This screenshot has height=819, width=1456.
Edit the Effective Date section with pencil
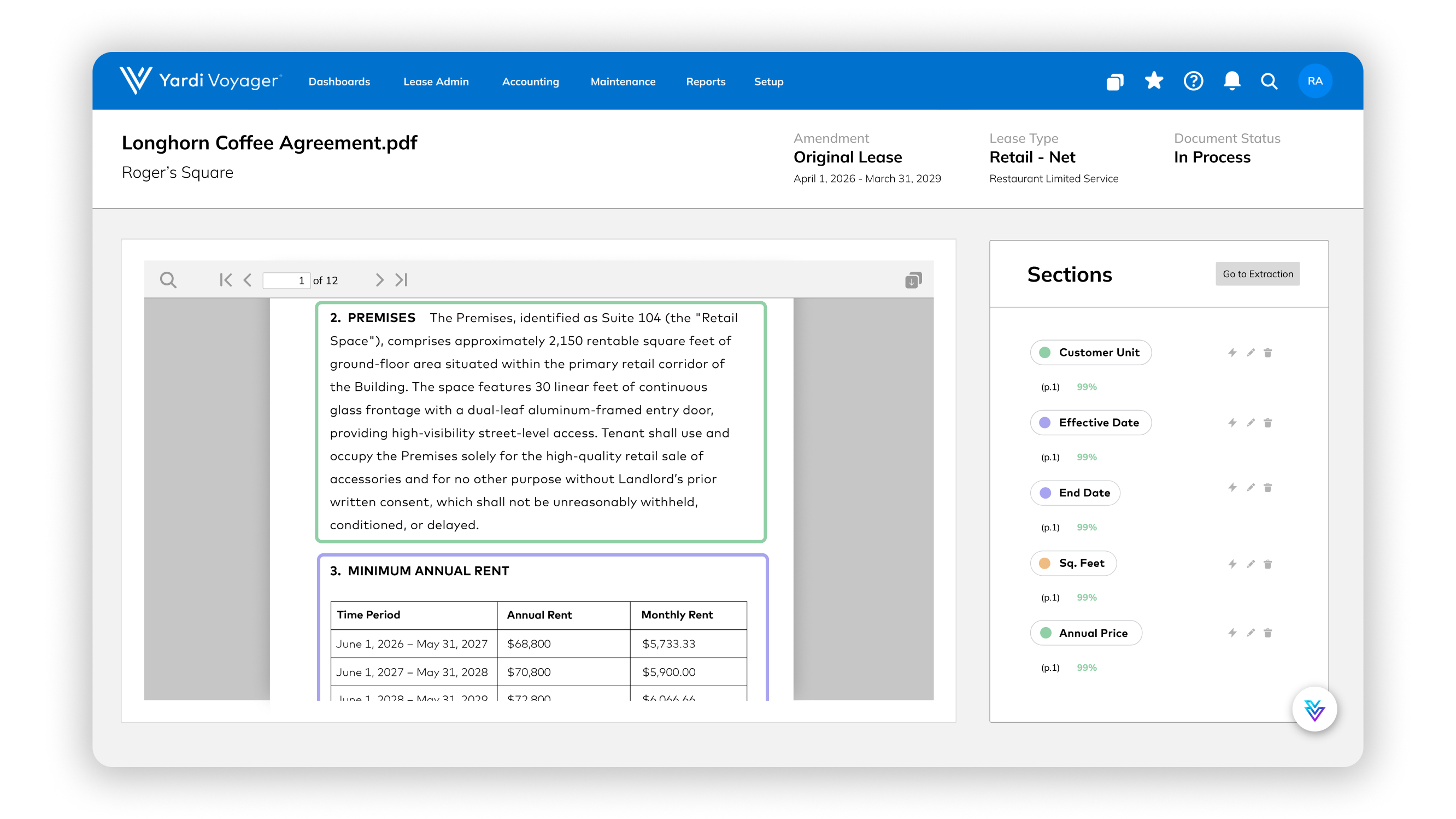[x=1250, y=423]
